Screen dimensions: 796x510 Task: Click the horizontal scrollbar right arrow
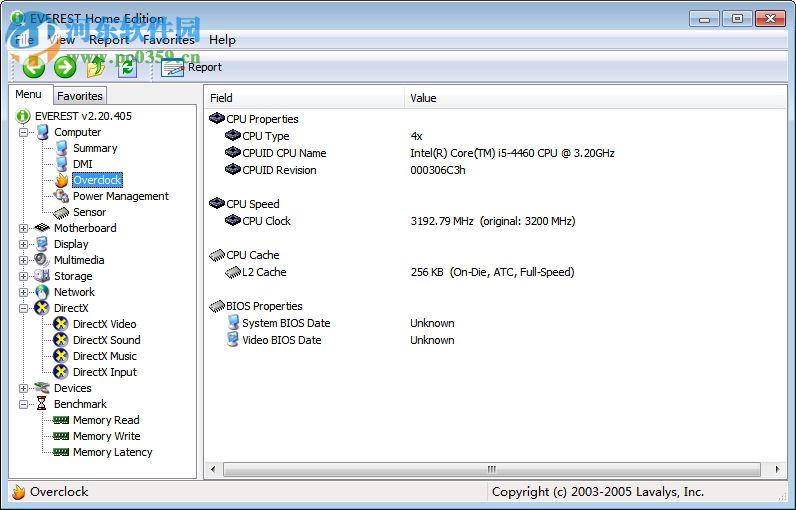pyautogui.click(x=777, y=469)
